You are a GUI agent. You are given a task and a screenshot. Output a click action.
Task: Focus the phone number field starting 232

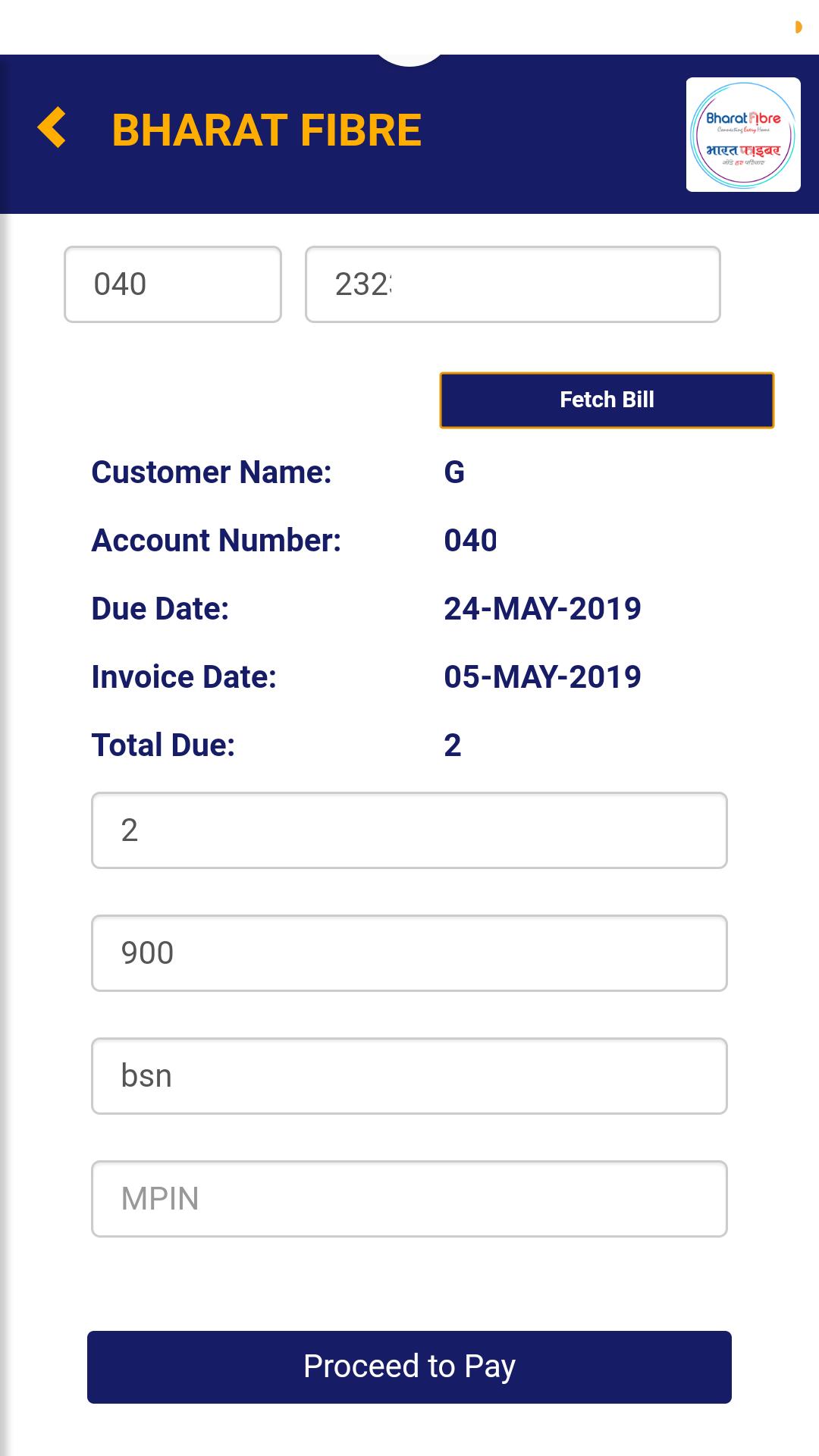[x=513, y=284]
